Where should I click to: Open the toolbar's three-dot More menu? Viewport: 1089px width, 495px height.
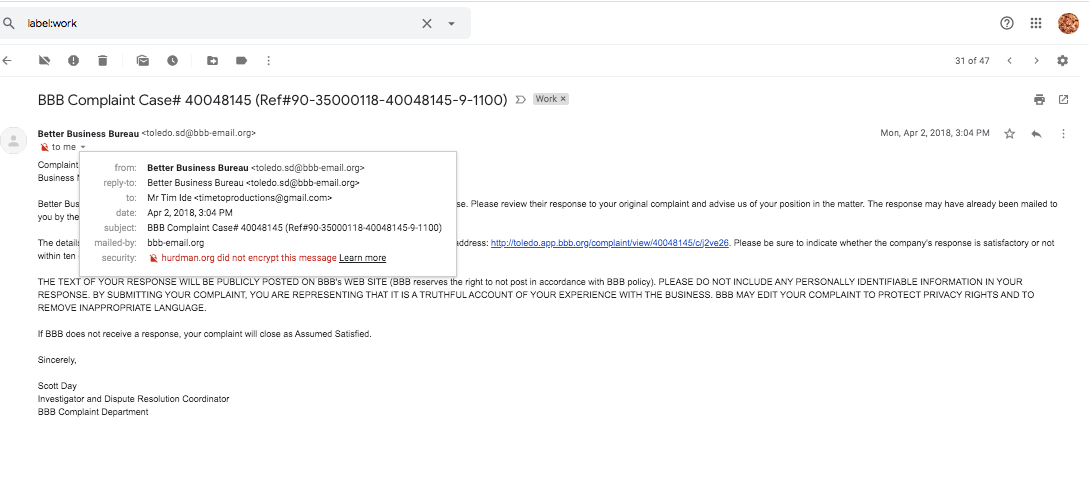click(x=268, y=61)
